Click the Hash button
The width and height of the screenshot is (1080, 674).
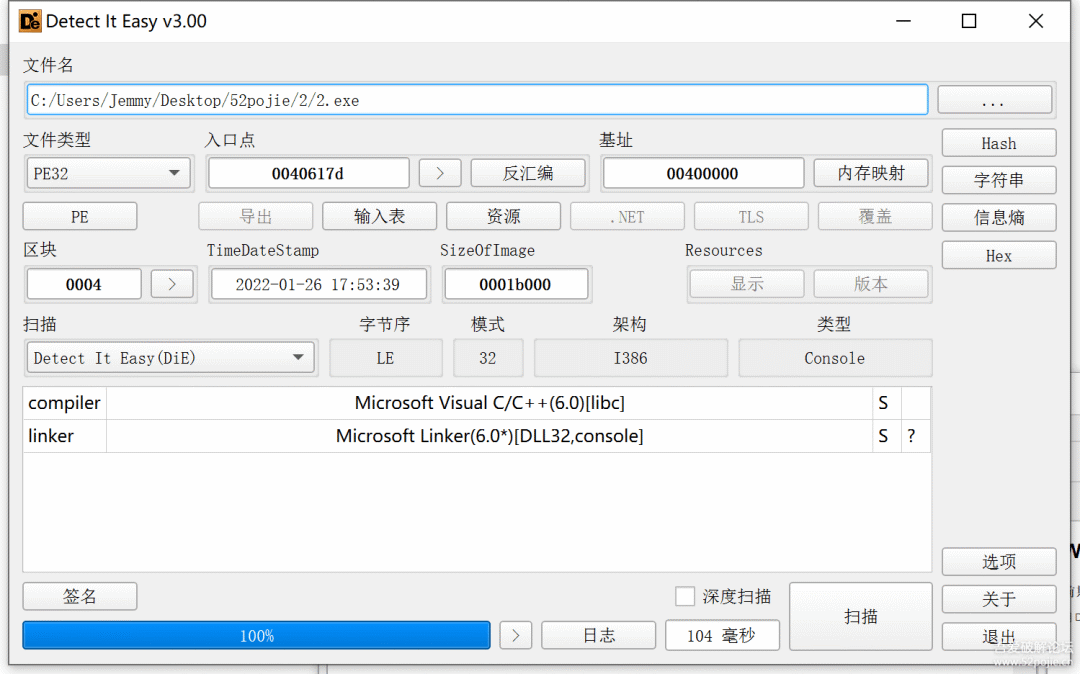point(998,143)
